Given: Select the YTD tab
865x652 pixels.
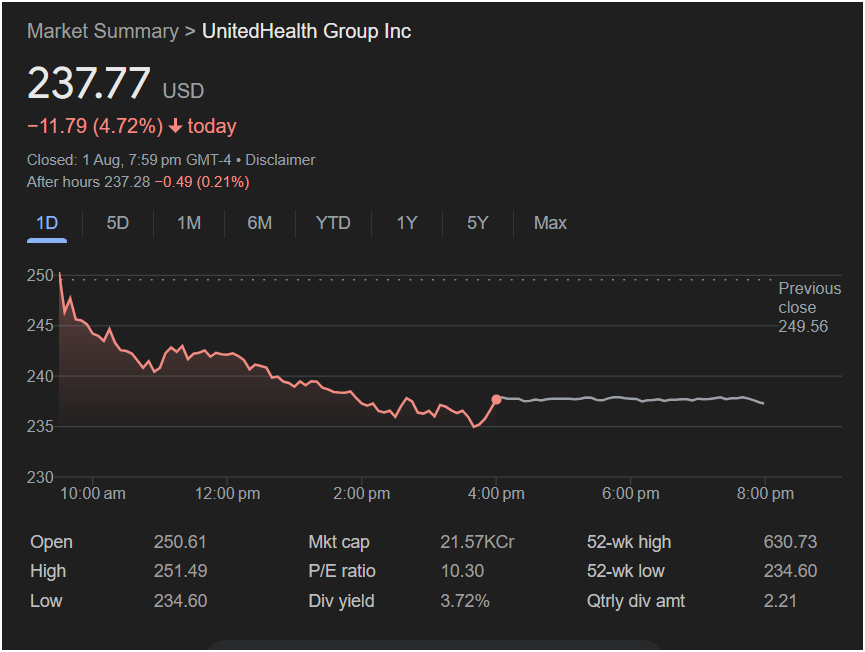Looking at the screenshot, I should point(333,223).
